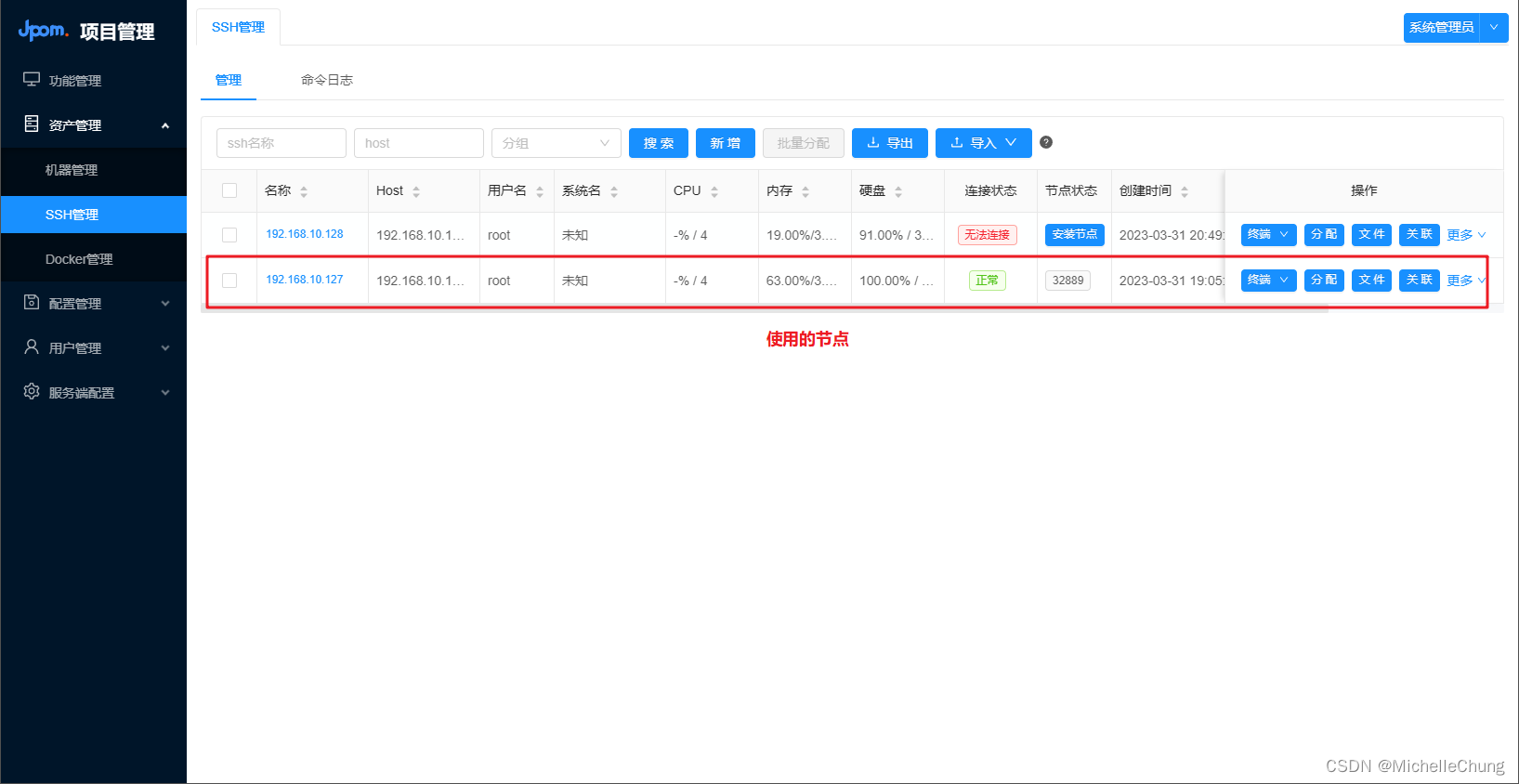Open the 导入 dropdown button
This screenshot has height=784, width=1519.
pyautogui.click(x=983, y=143)
